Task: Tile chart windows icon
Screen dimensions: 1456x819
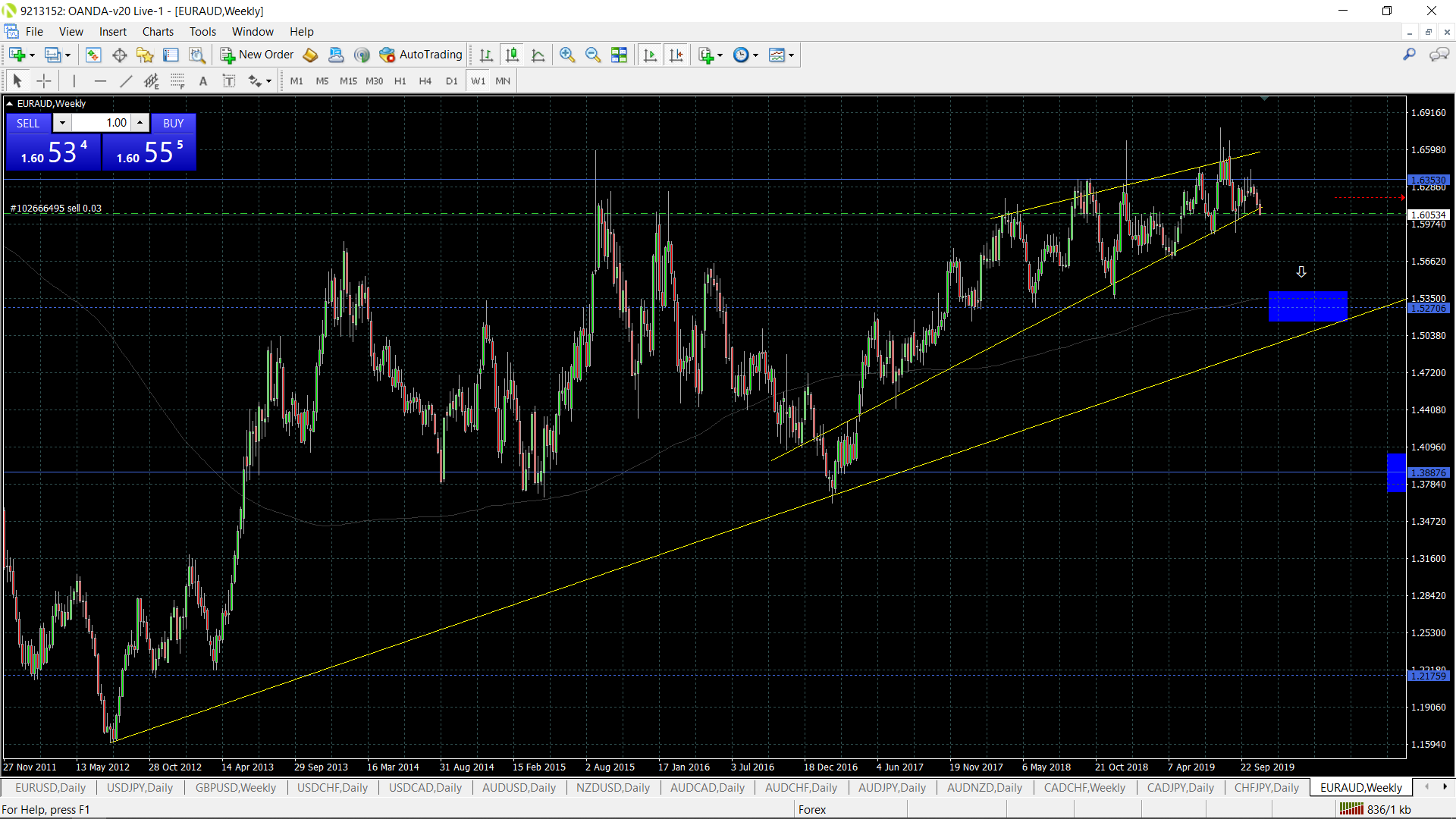Action: [x=619, y=55]
